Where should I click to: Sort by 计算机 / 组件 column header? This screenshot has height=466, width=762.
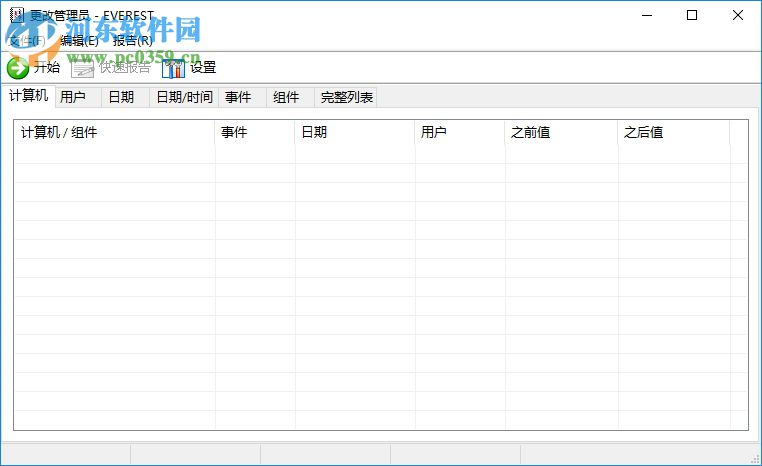tap(114, 132)
